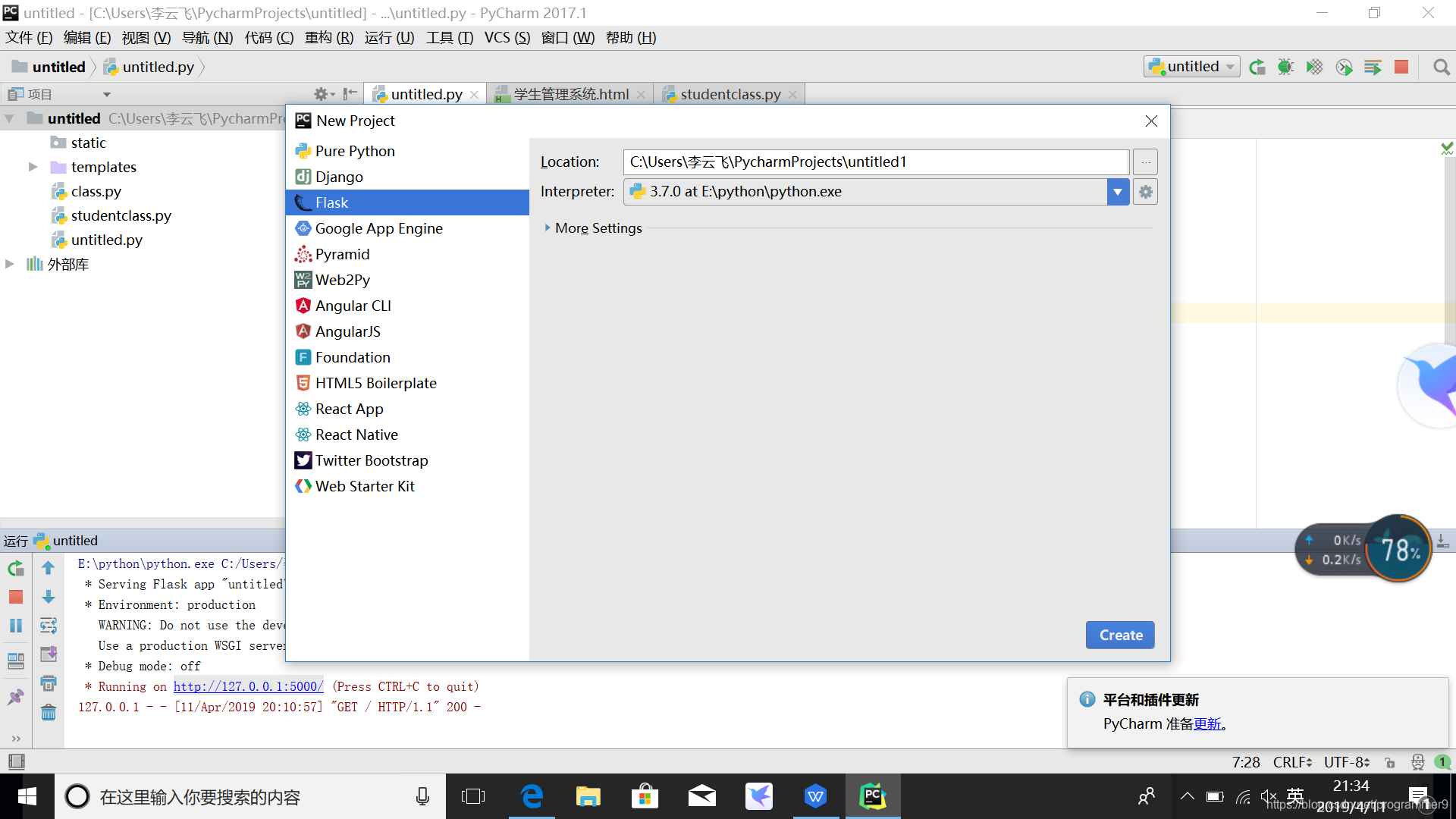Click up arrow in Run console toolbar

(x=49, y=568)
